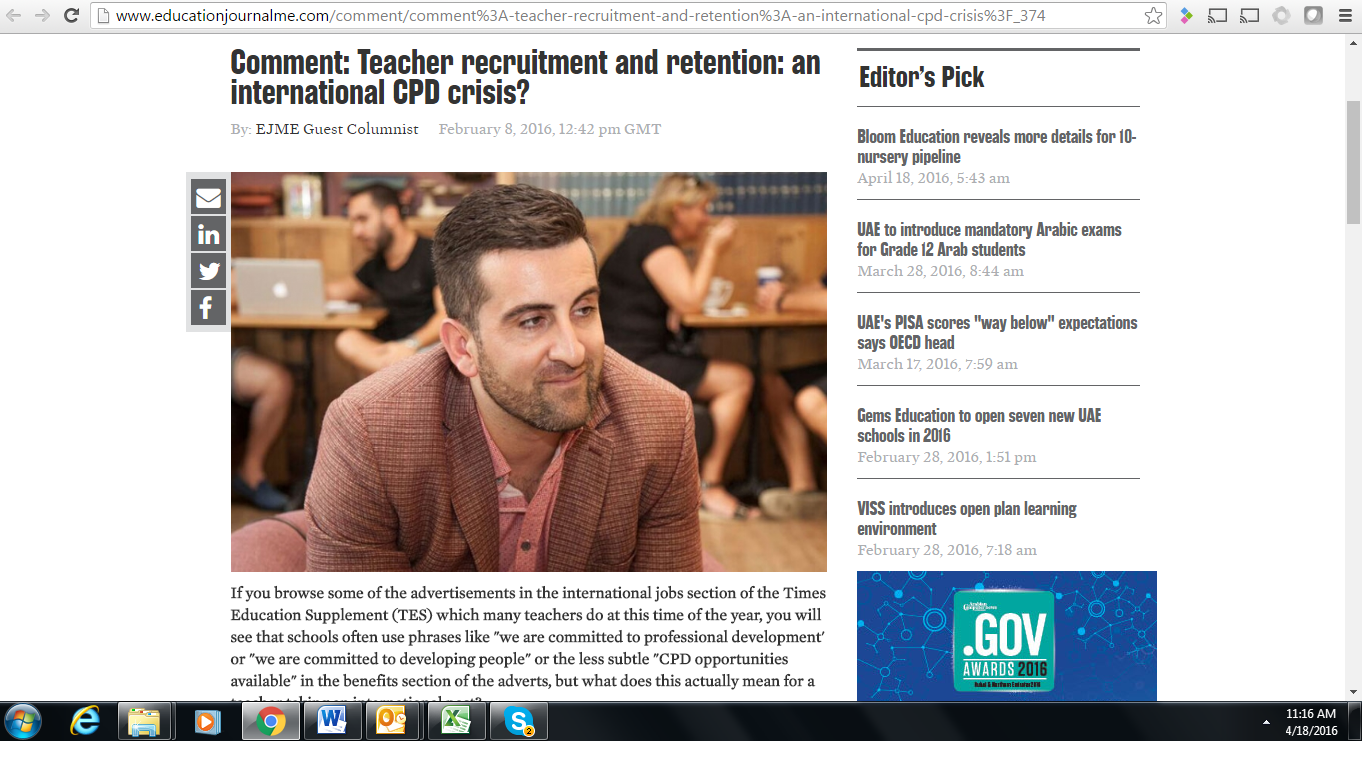This screenshot has height=768, width=1366.
Task: Share the article on LinkedIn
Action: click(x=208, y=234)
